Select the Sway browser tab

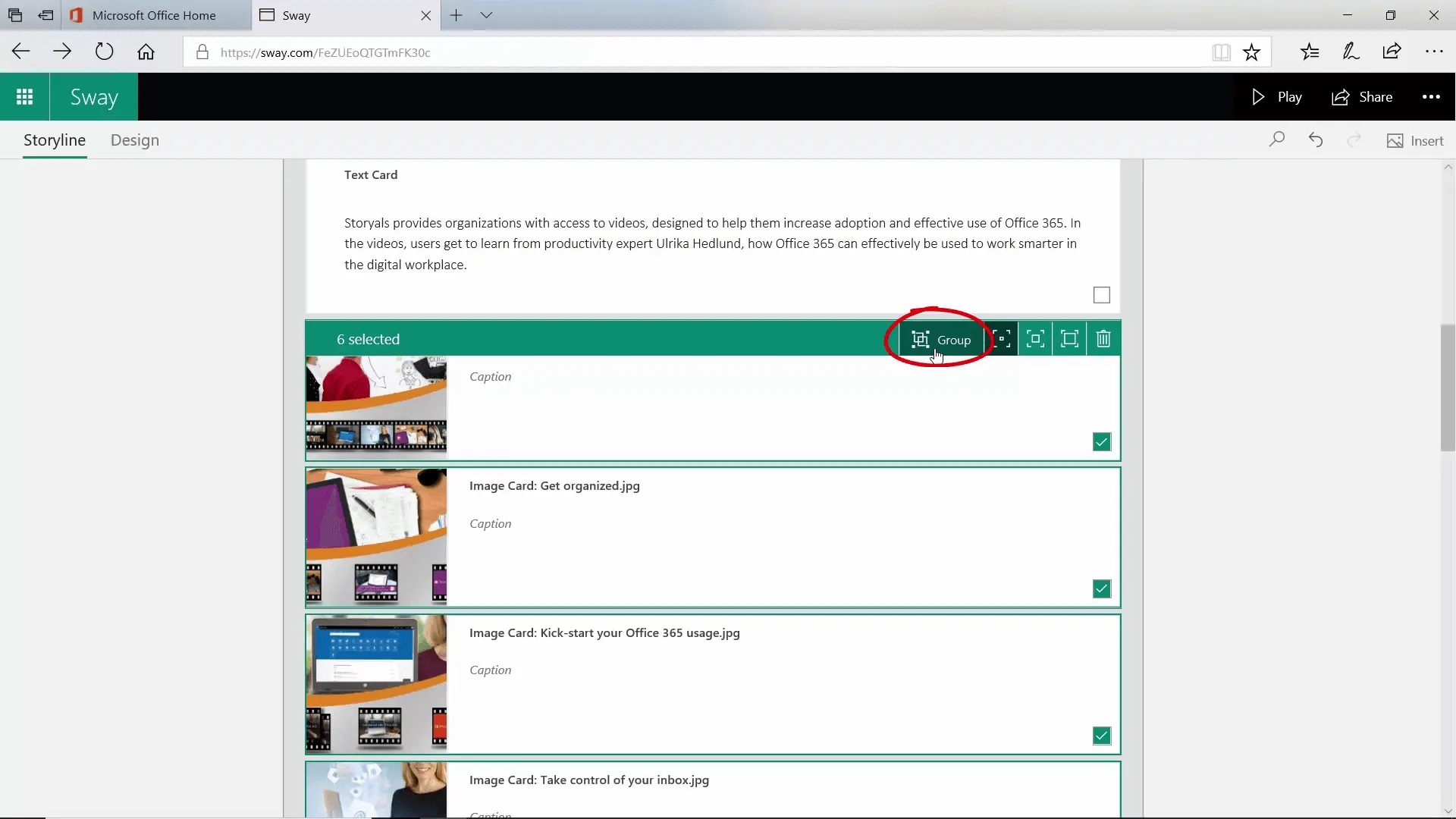[x=345, y=15]
